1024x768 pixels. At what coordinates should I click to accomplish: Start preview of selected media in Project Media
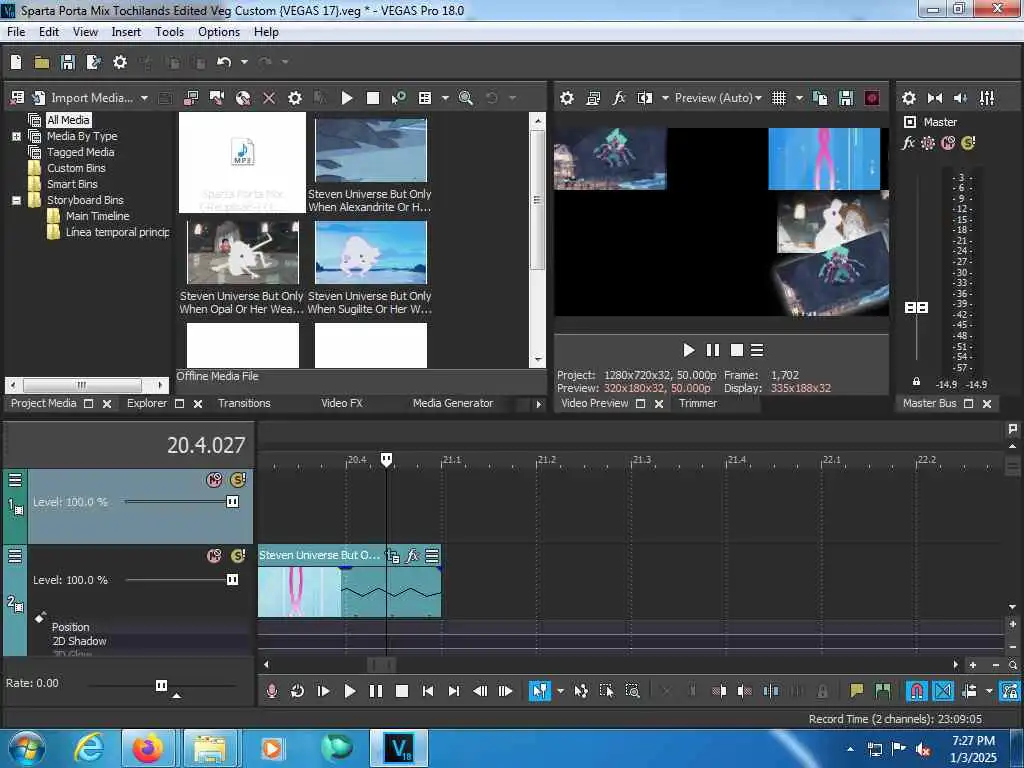point(347,98)
